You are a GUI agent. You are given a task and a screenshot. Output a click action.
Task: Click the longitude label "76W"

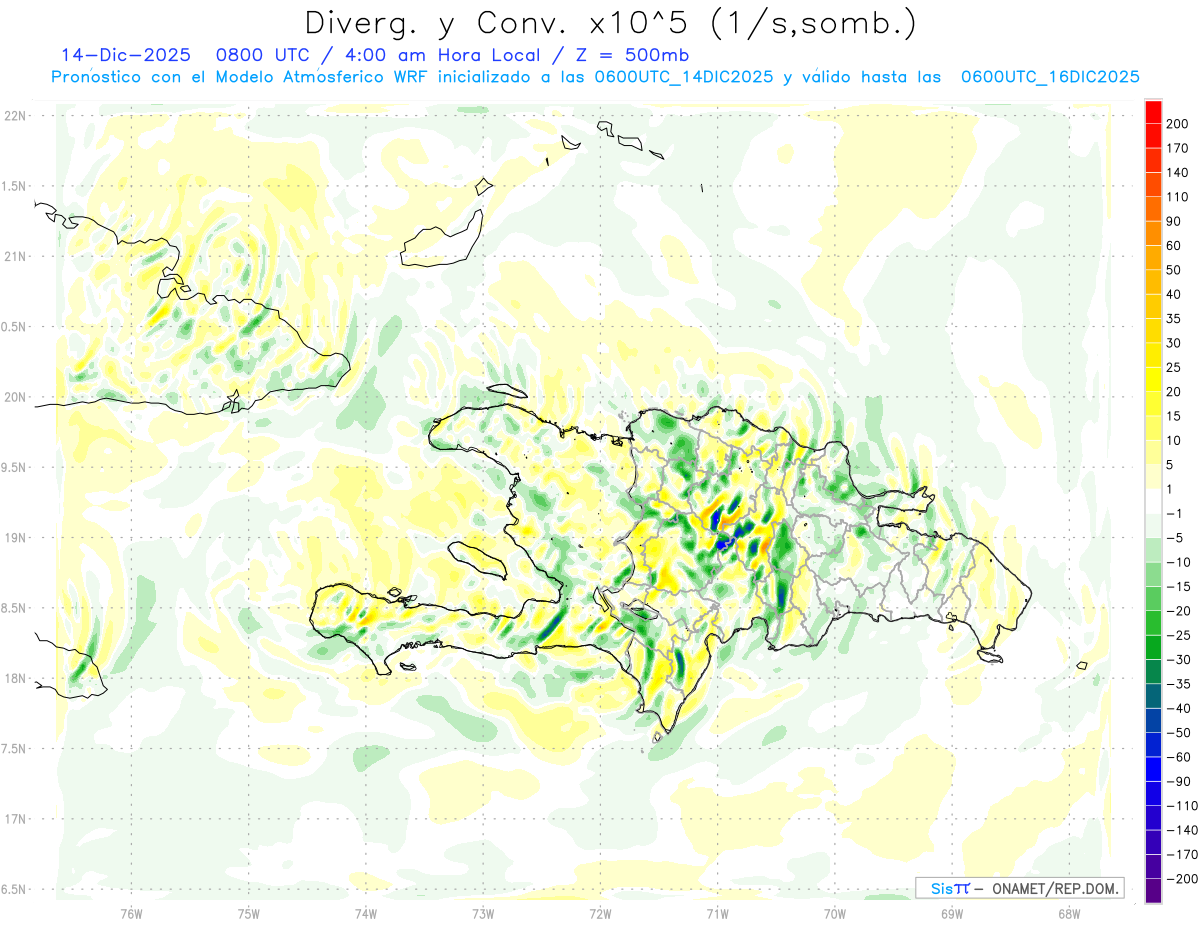(131, 913)
